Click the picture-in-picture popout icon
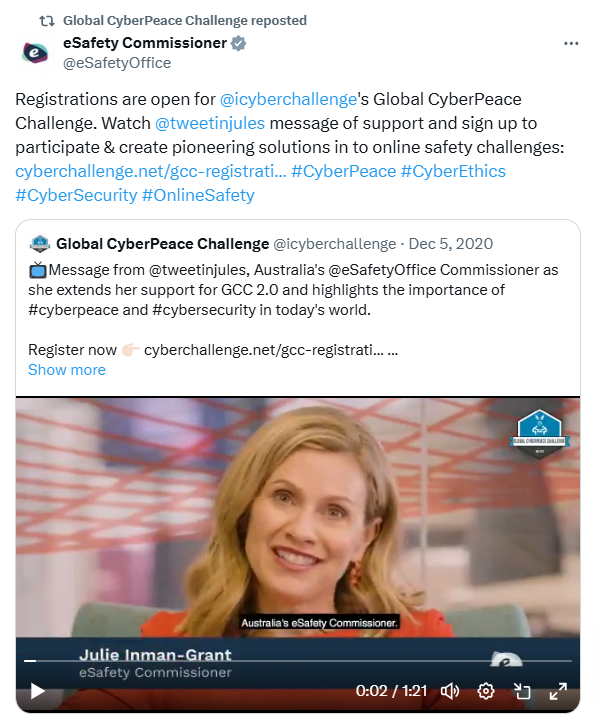Screen dimensions: 595x728 (522, 691)
